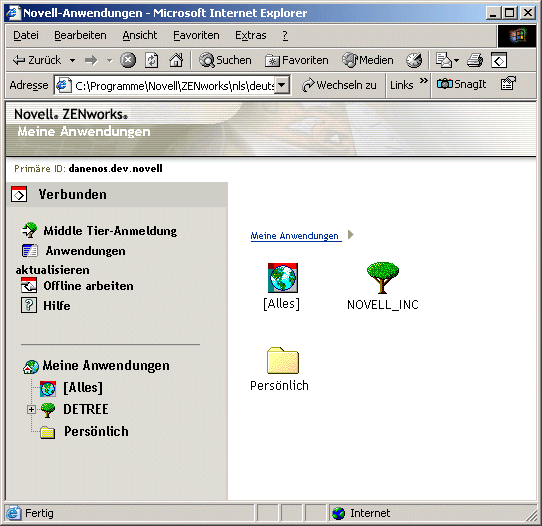Click the Zurück back button
542x526 pixels.
pyautogui.click(x=36, y=60)
